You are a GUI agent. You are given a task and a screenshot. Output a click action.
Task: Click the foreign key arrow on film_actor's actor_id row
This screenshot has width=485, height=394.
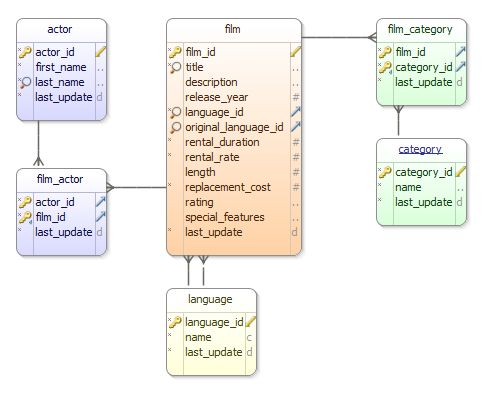[x=101, y=201]
